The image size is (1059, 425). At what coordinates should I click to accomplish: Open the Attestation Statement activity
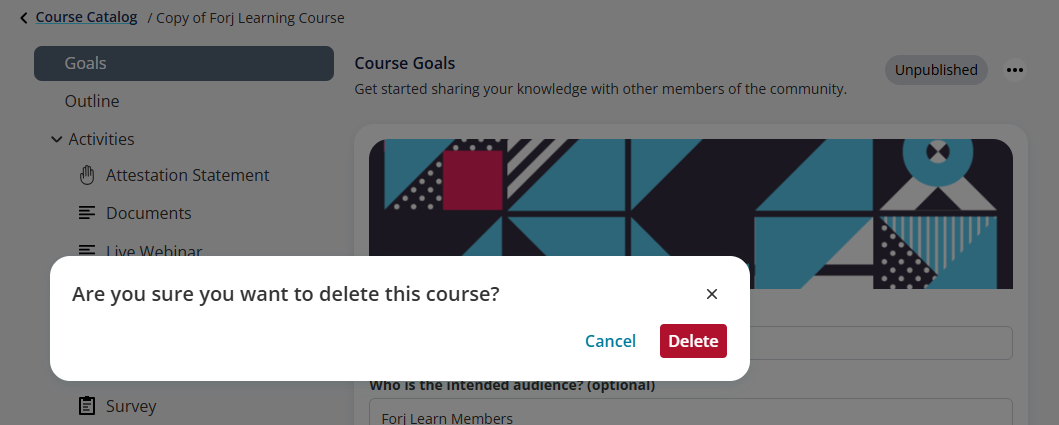click(x=188, y=176)
